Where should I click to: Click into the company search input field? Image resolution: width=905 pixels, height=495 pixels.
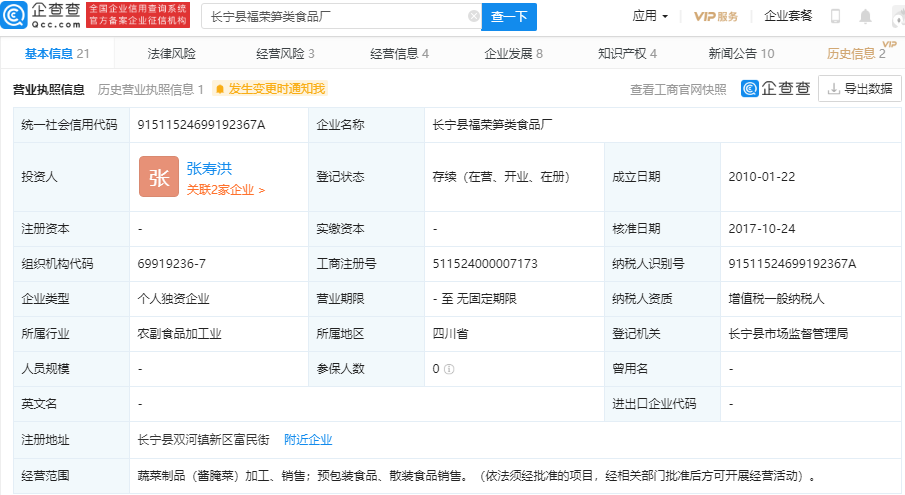pyautogui.click(x=335, y=16)
